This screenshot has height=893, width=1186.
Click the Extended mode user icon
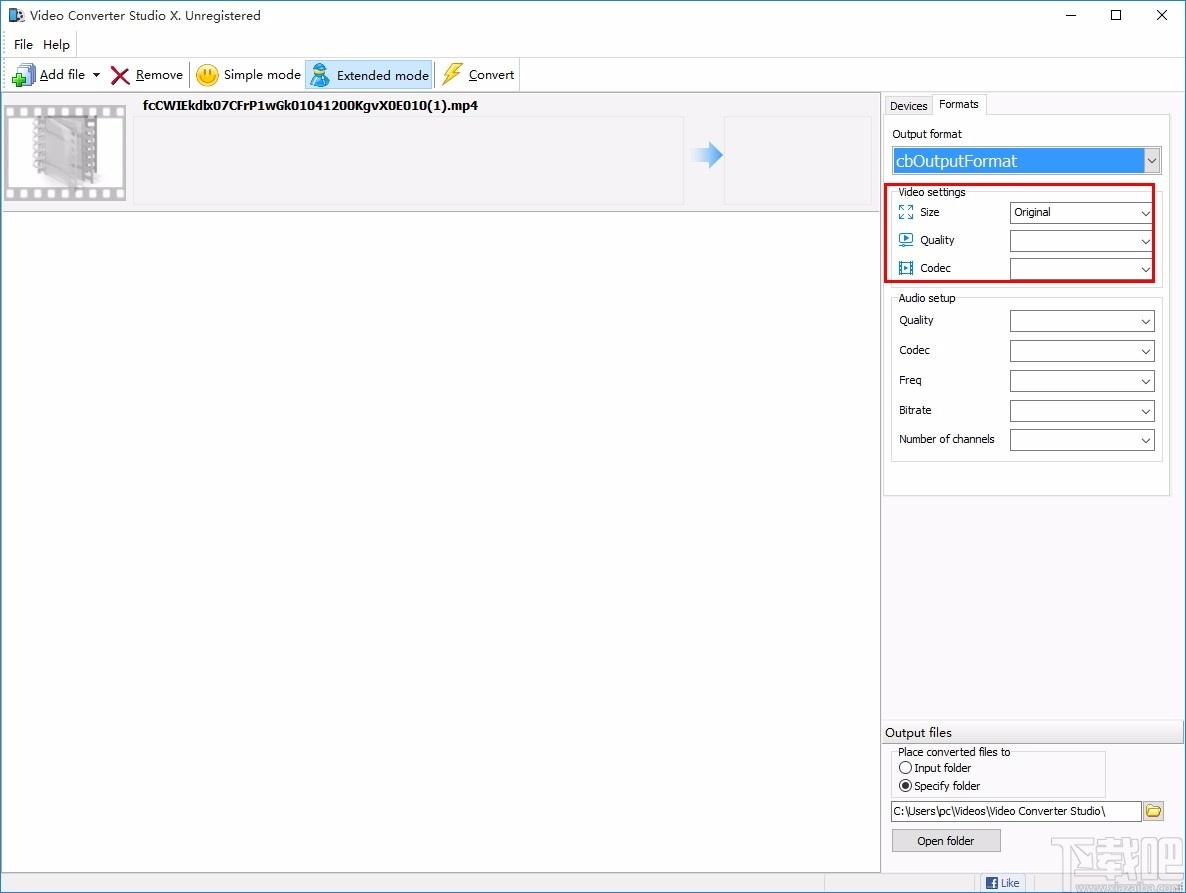pyautogui.click(x=321, y=75)
